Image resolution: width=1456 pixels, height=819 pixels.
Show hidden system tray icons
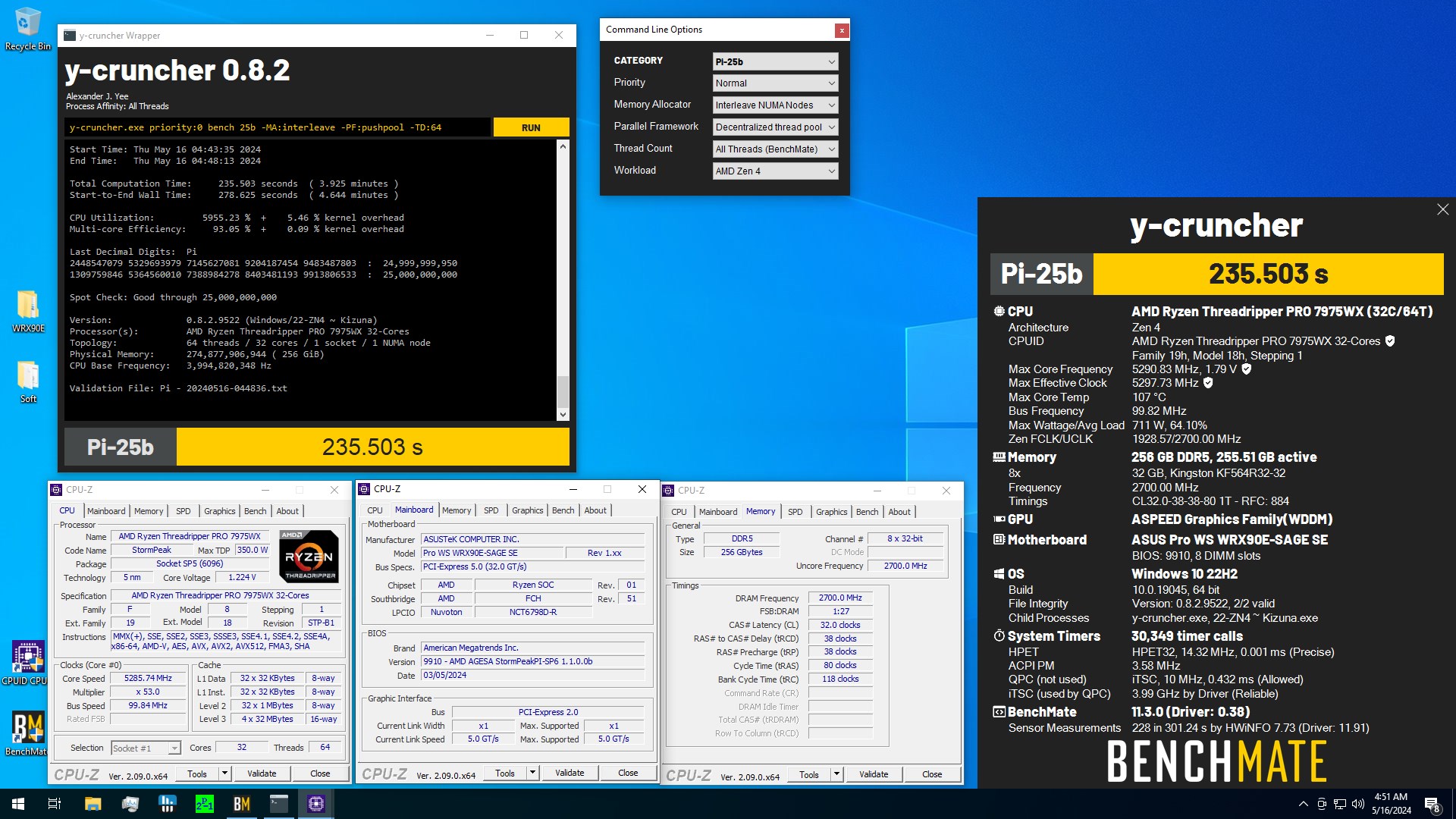point(1303,804)
